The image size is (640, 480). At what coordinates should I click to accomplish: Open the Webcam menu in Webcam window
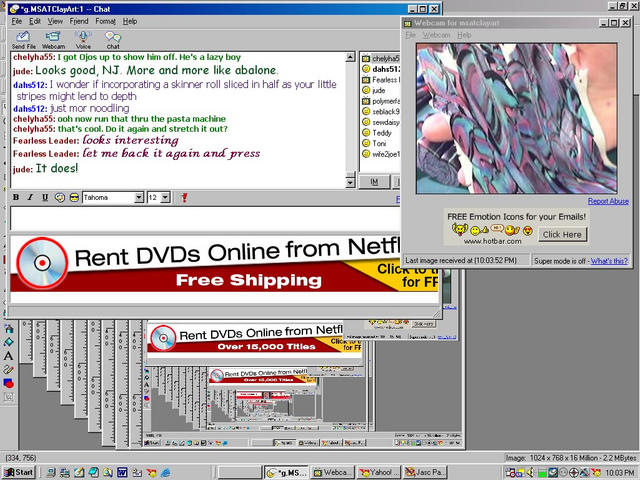point(436,35)
